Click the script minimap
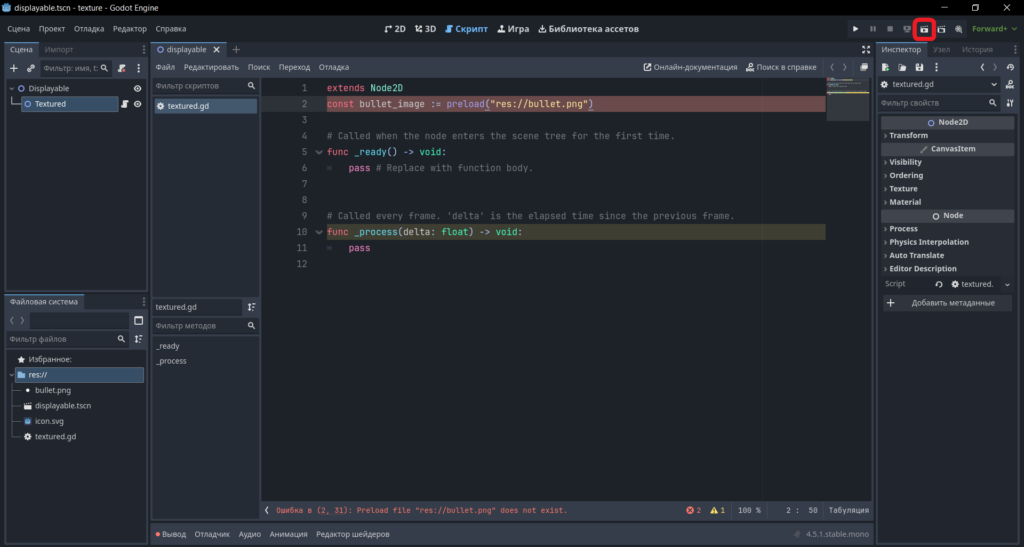Viewport: 1024px width, 547px height. point(848,99)
